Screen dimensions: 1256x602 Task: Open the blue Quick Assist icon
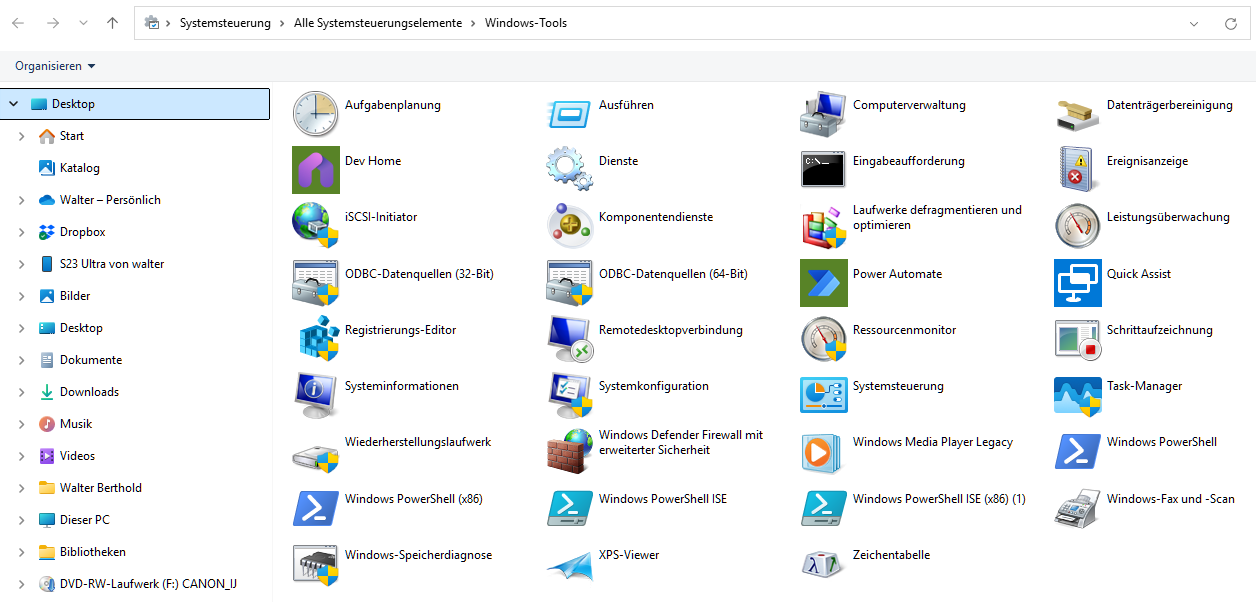1078,283
